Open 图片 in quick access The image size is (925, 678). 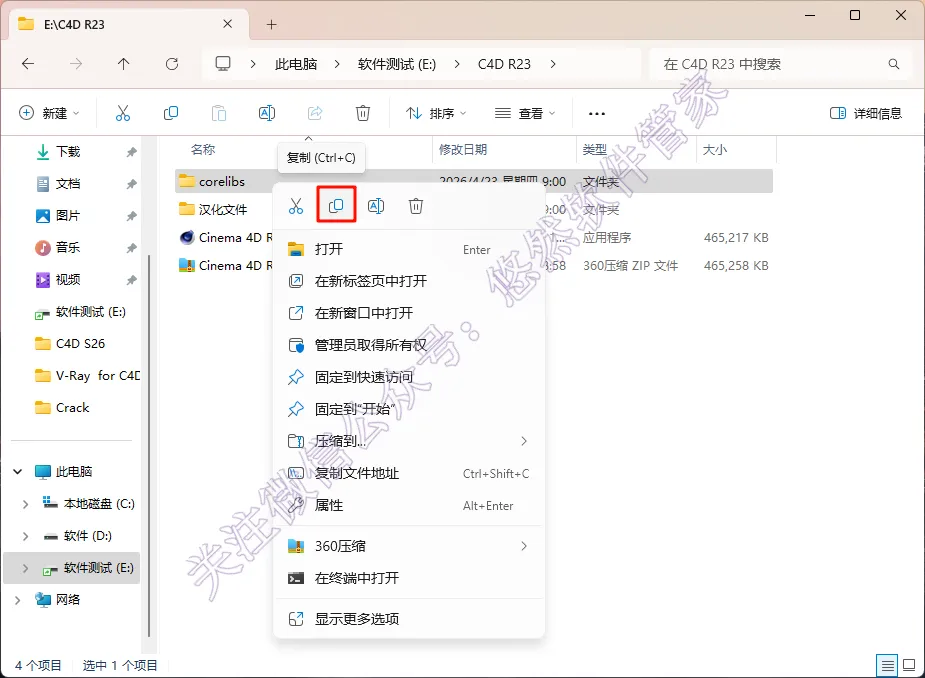pos(68,215)
